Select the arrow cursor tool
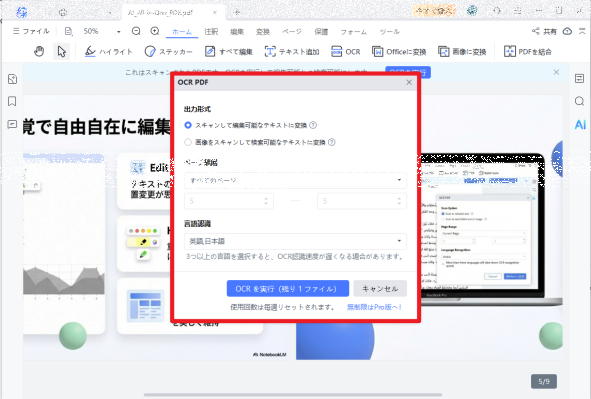Image resolution: width=591 pixels, height=399 pixels. pyautogui.click(x=61, y=52)
